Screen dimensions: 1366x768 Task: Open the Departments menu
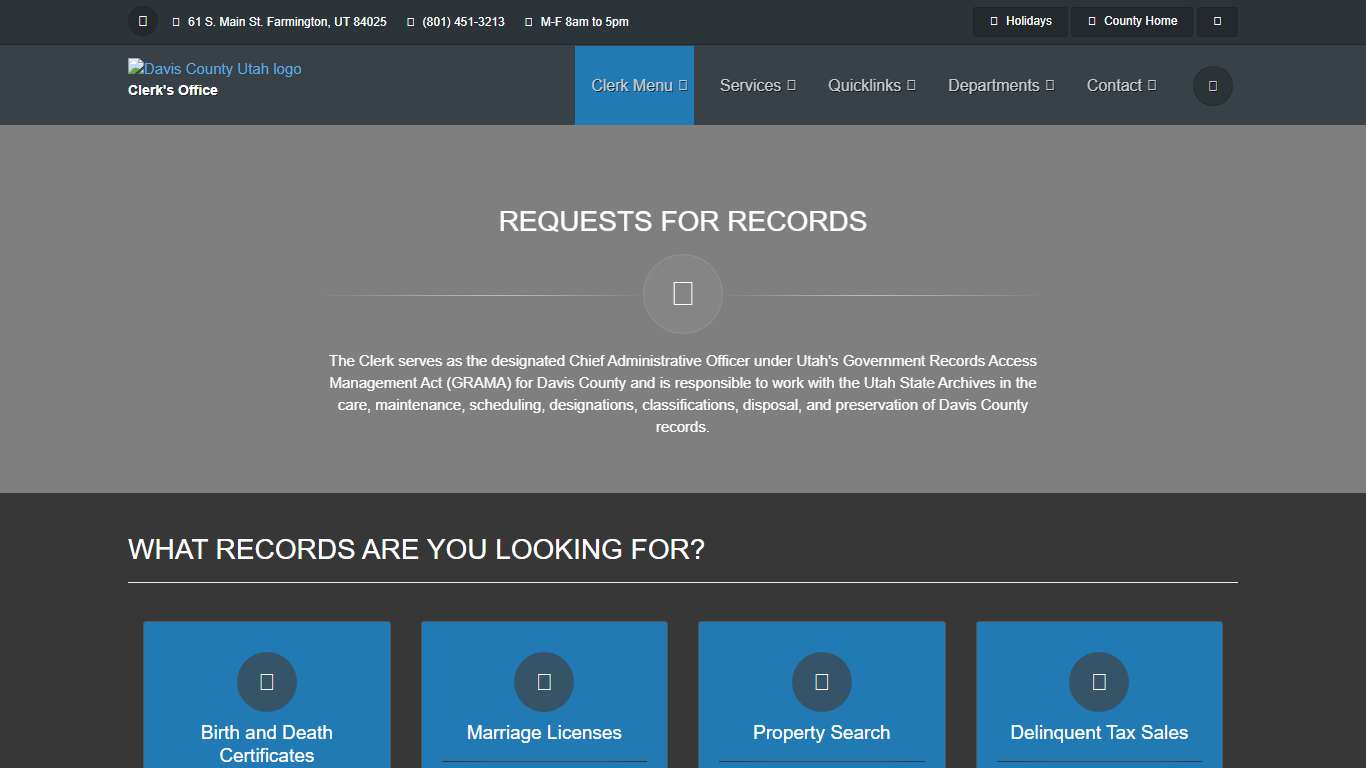(x=1000, y=86)
